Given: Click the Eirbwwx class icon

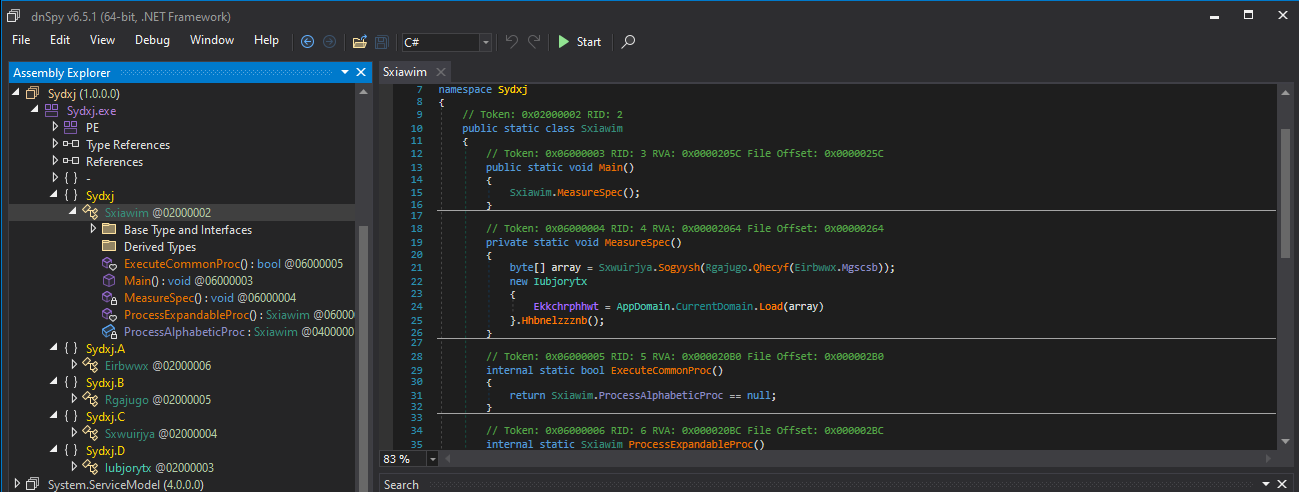Looking at the screenshot, I should (91, 365).
